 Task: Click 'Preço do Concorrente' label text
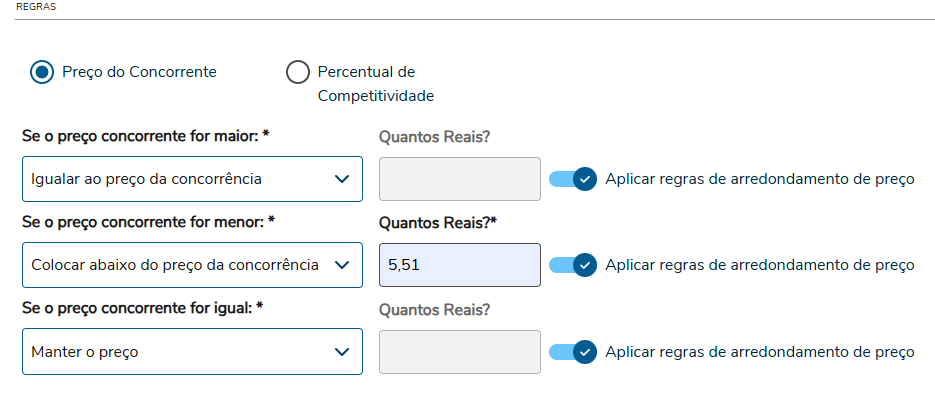pos(139,72)
